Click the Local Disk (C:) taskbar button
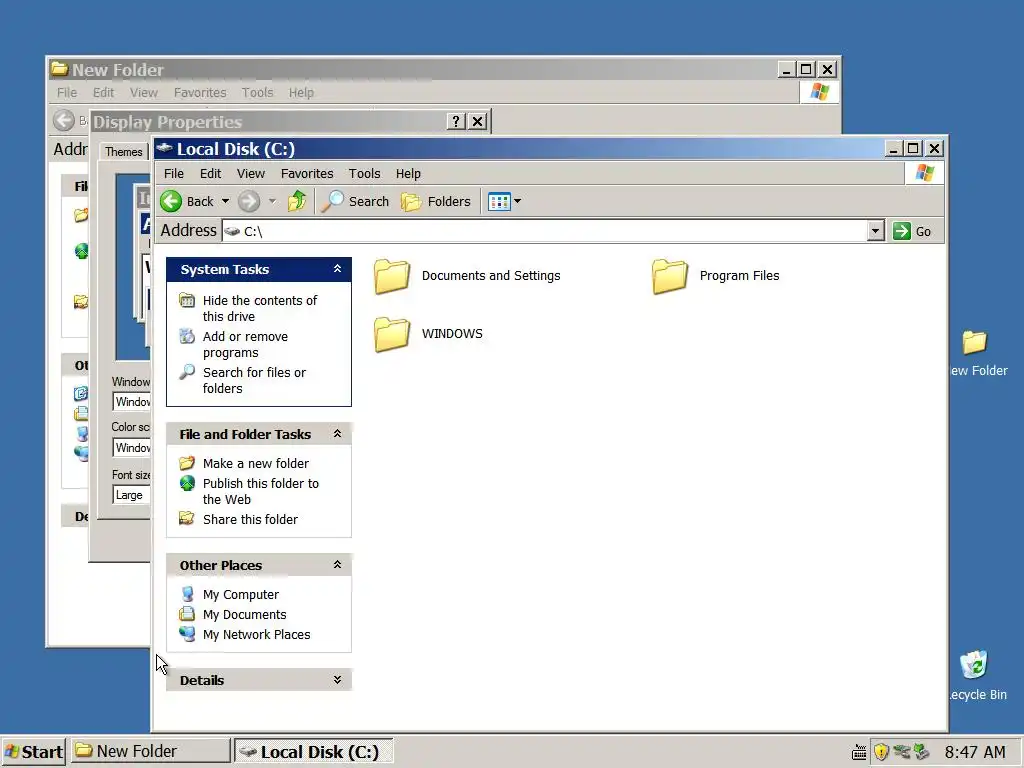The height and width of the screenshot is (768, 1024). [x=313, y=752]
